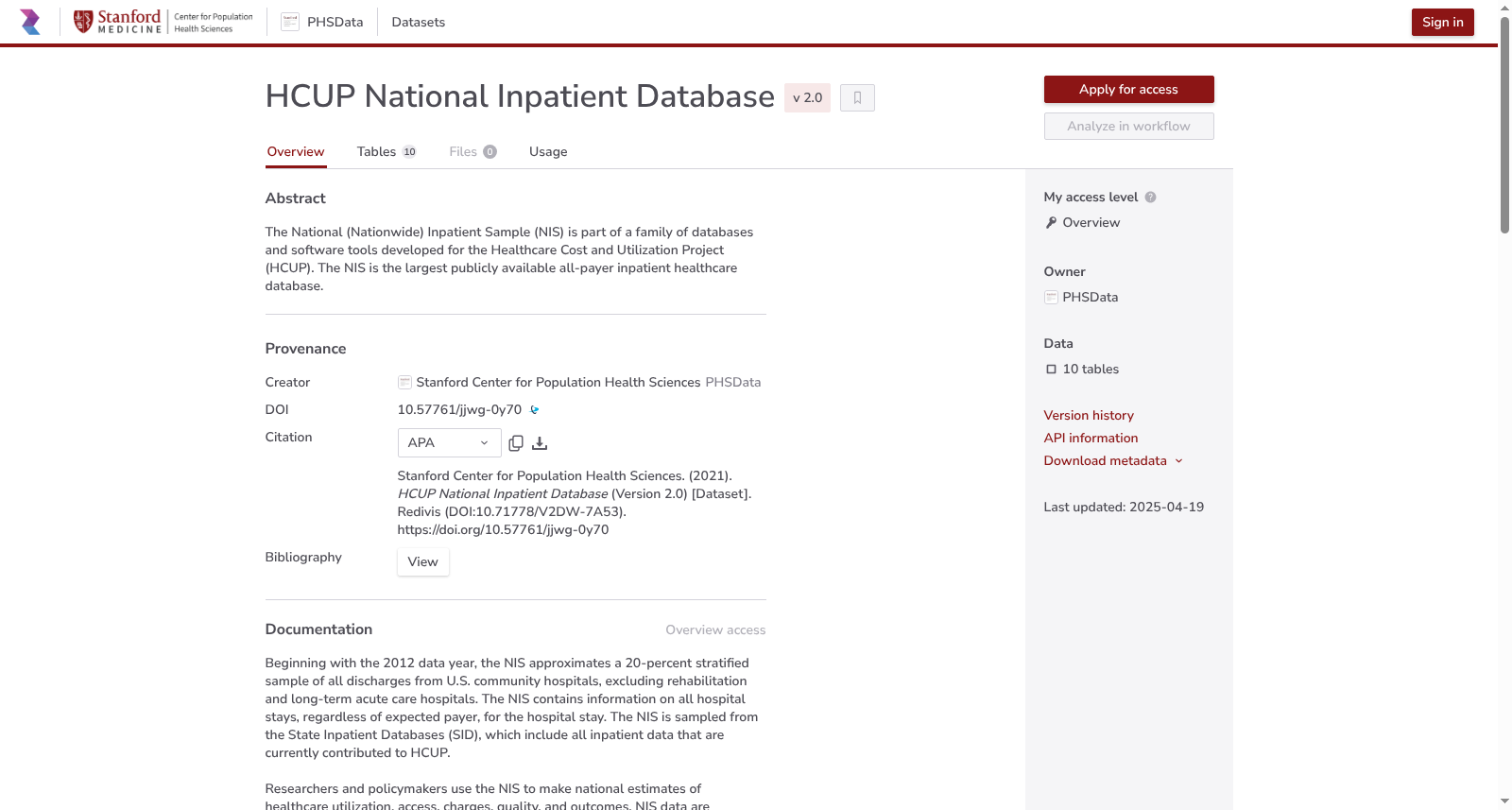Click the PHSData link next to creator name

pyautogui.click(x=733, y=383)
